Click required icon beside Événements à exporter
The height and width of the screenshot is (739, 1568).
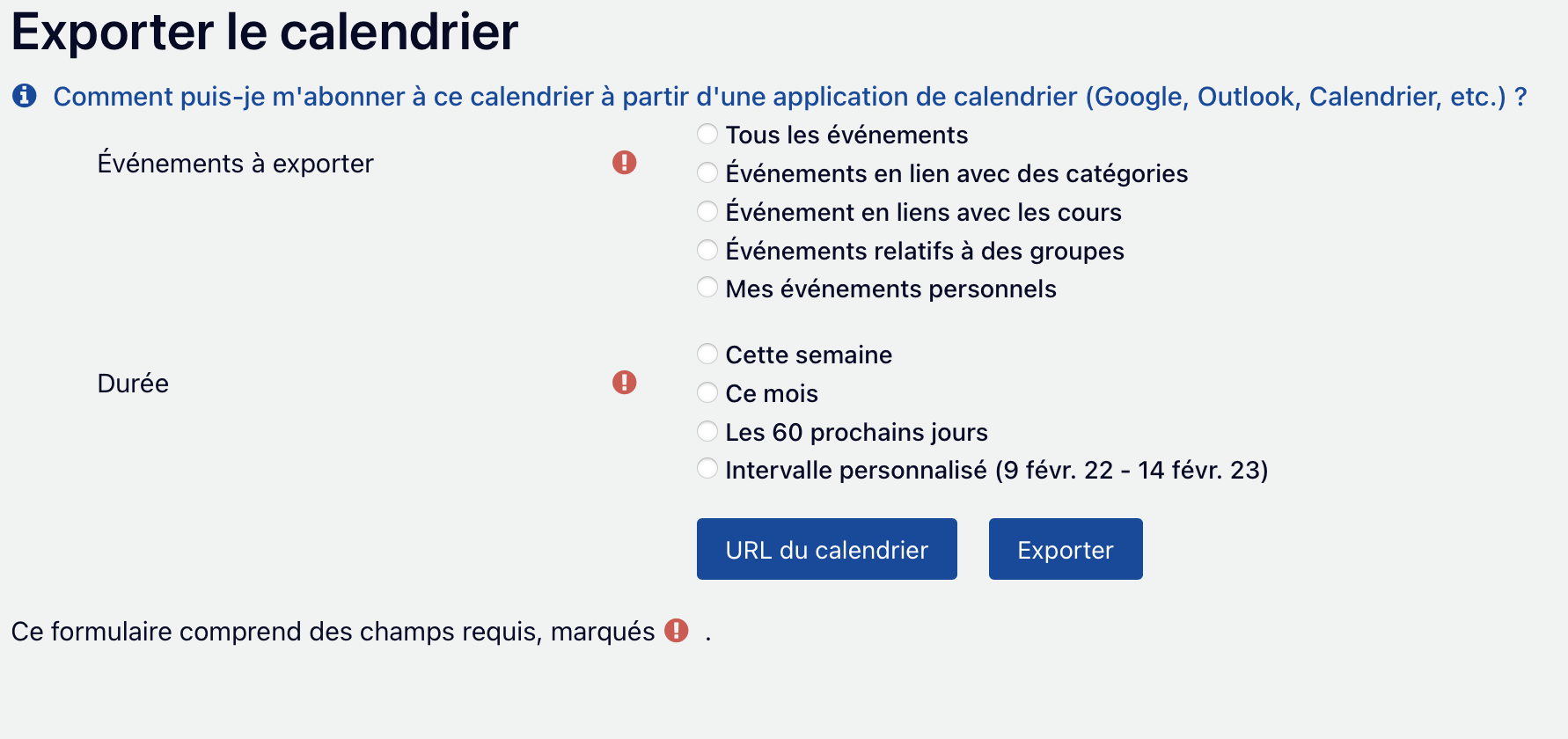tap(624, 163)
